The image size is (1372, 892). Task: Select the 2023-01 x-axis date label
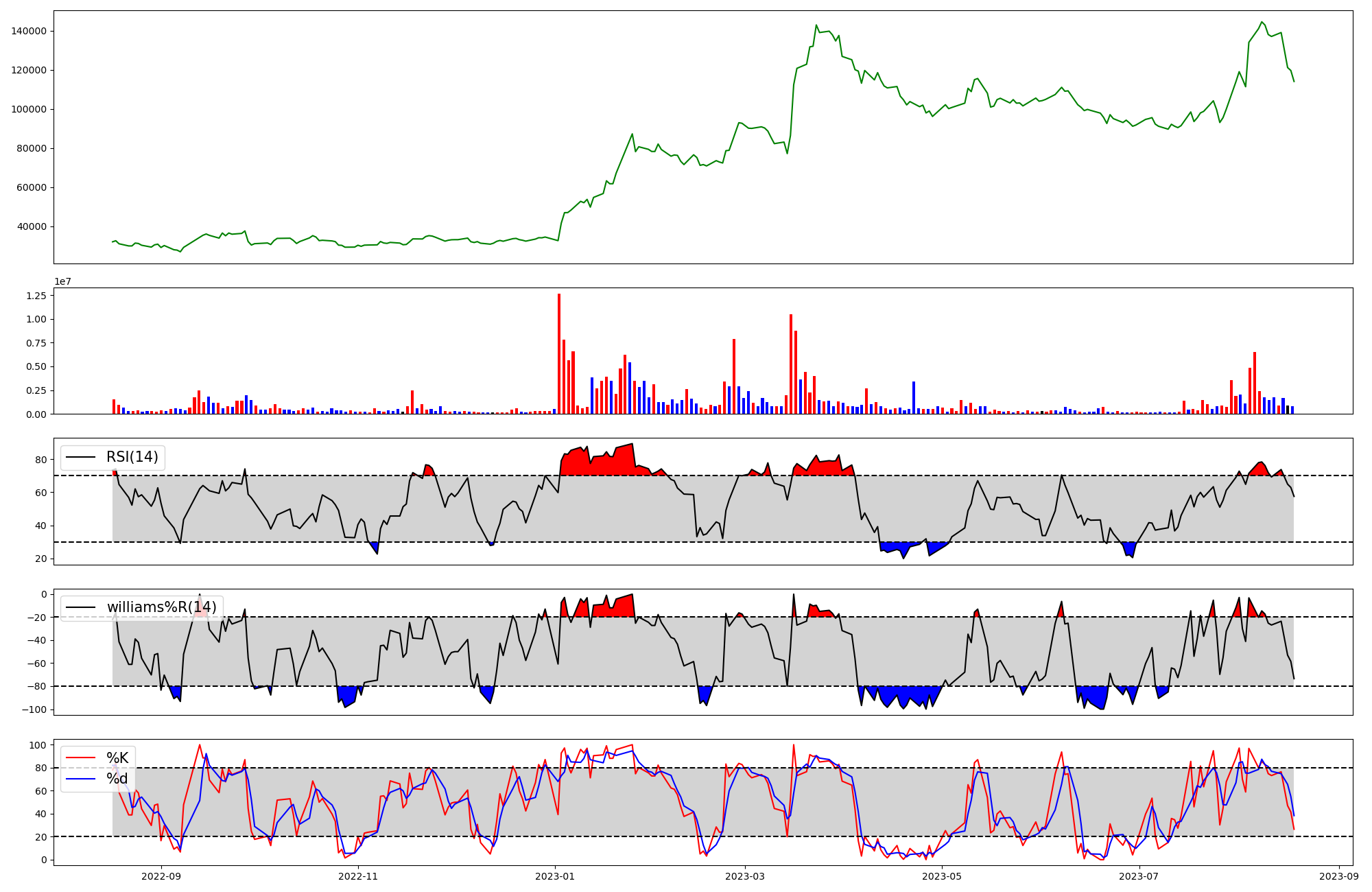pyautogui.click(x=555, y=876)
